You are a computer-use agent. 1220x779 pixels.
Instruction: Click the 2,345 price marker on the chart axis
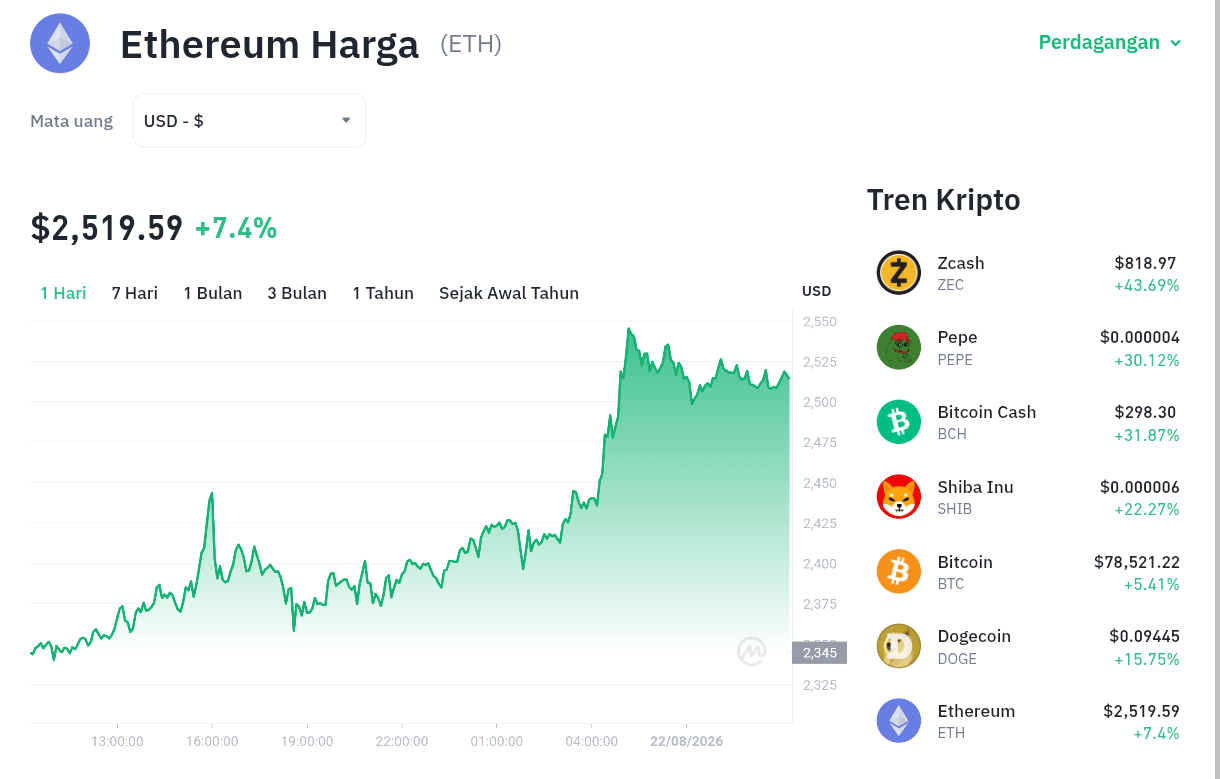819,653
